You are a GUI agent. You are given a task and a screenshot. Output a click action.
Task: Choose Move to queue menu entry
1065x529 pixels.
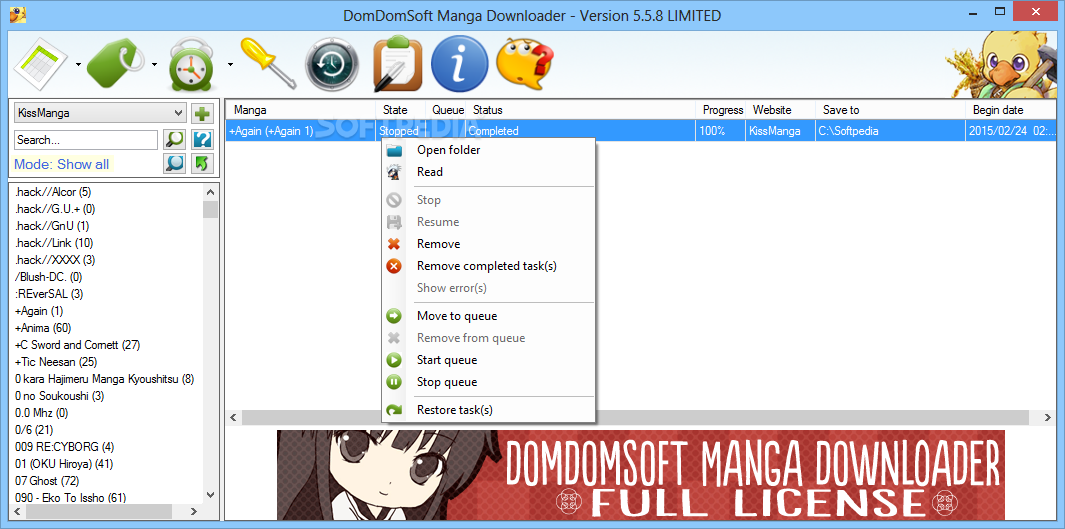coord(488,316)
